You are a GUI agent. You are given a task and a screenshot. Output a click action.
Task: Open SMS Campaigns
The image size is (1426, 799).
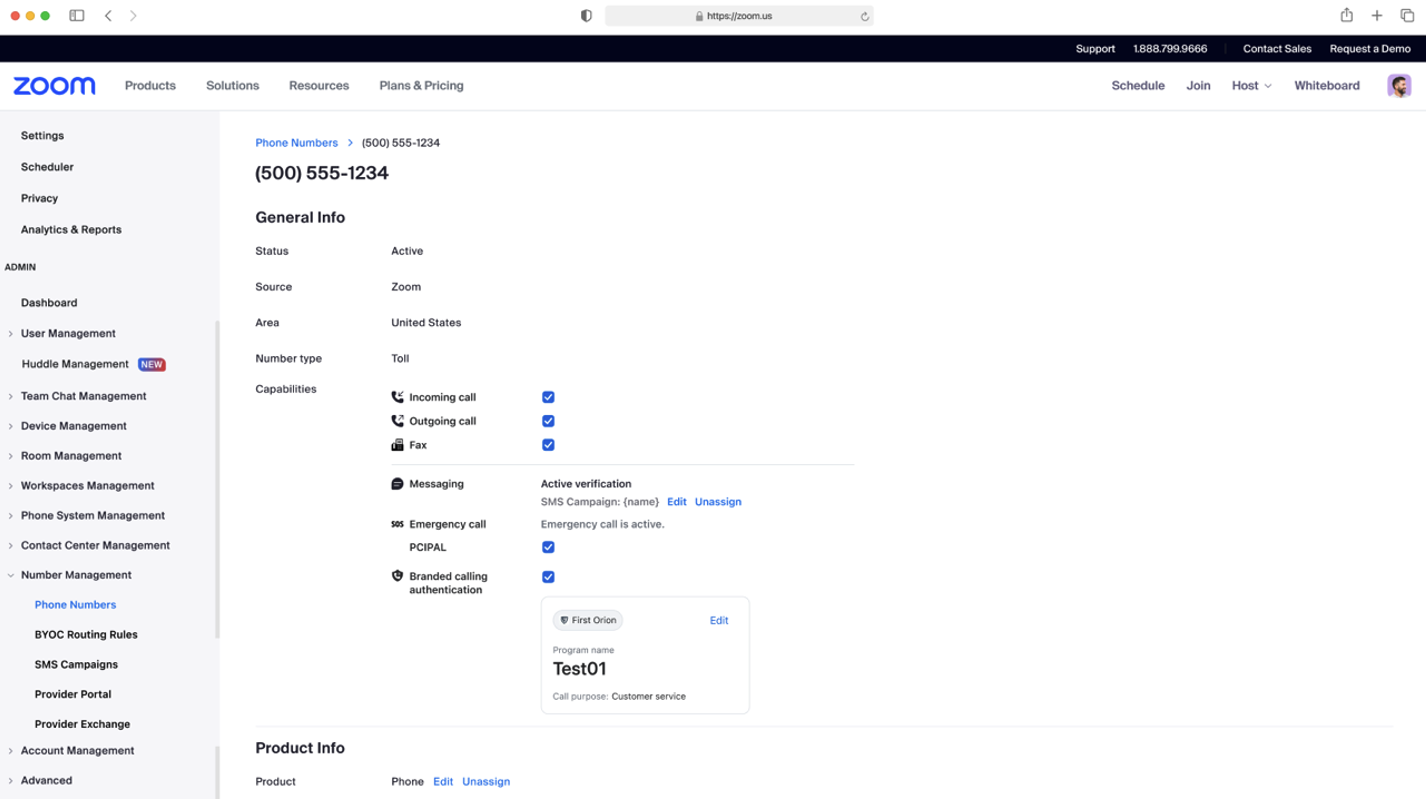click(x=76, y=665)
